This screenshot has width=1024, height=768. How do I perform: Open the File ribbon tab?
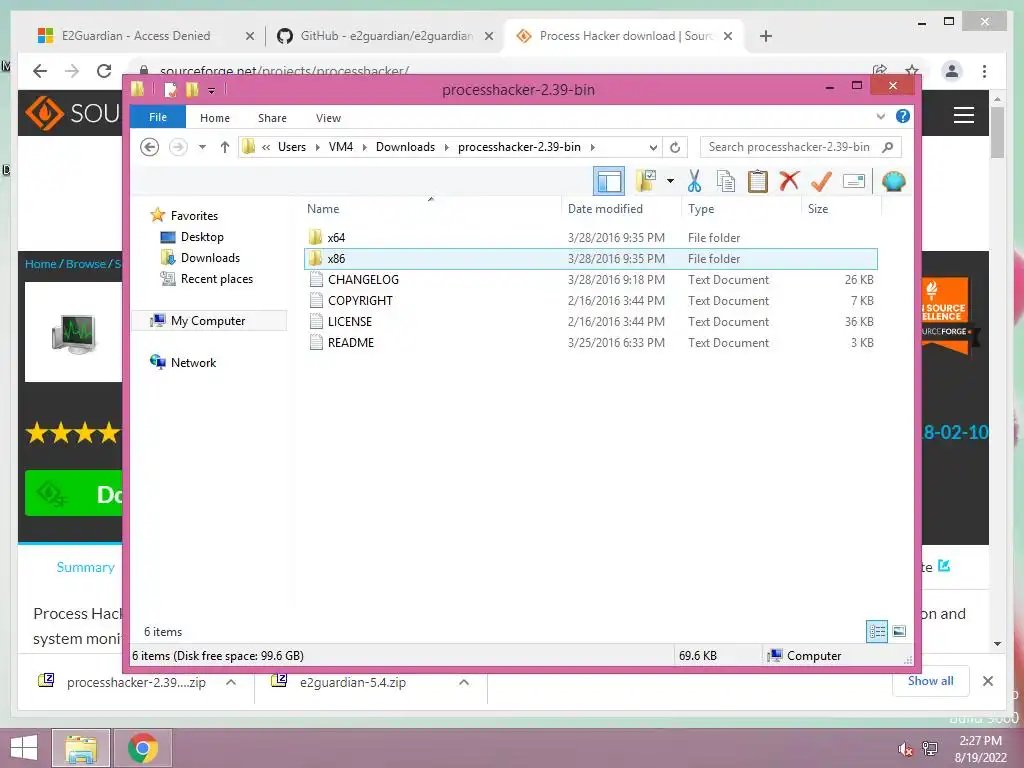[157, 118]
